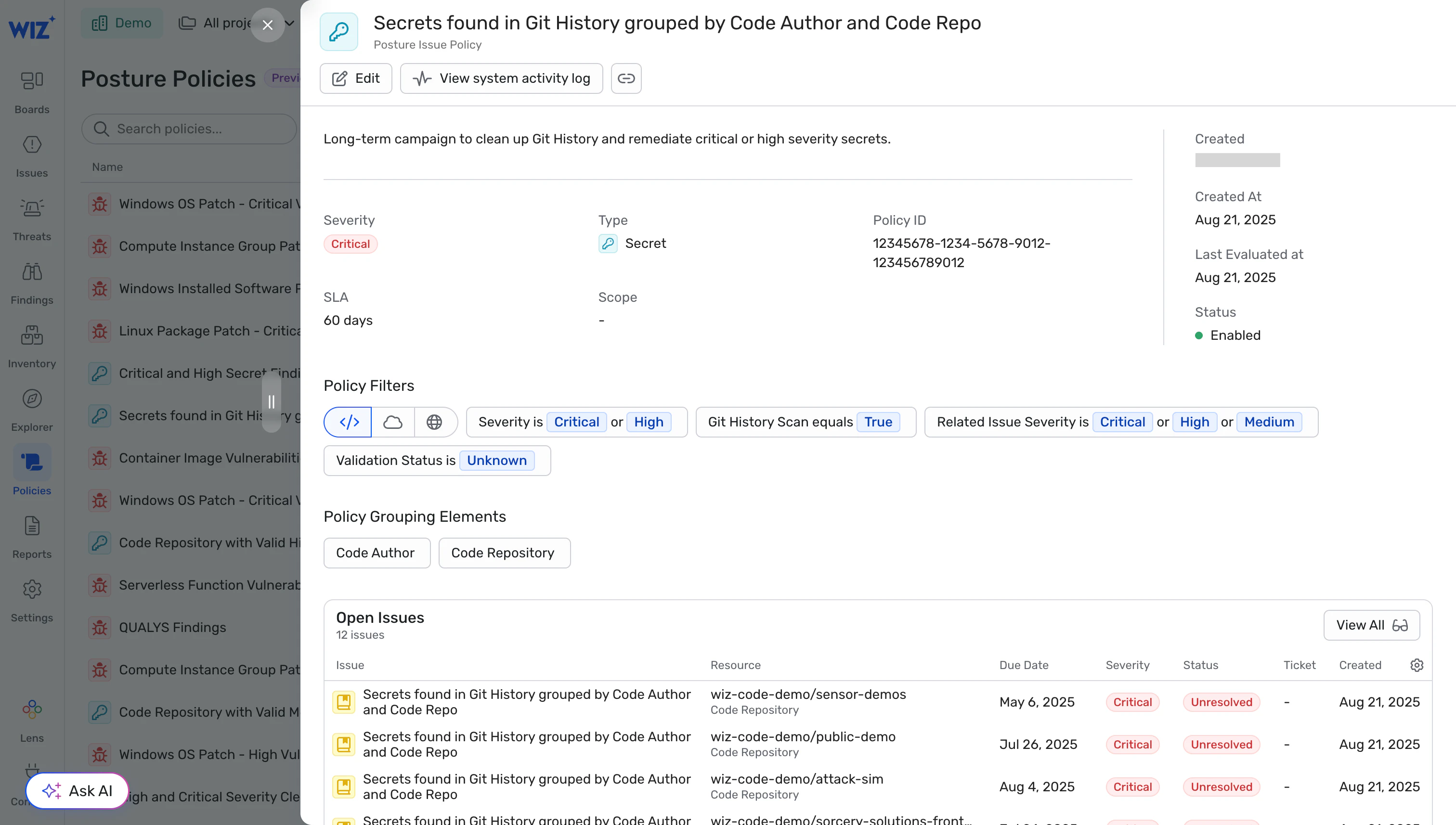The image size is (1456, 825).
Task: Open Open Issues table column settings gear
Action: click(x=1417, y=665)
